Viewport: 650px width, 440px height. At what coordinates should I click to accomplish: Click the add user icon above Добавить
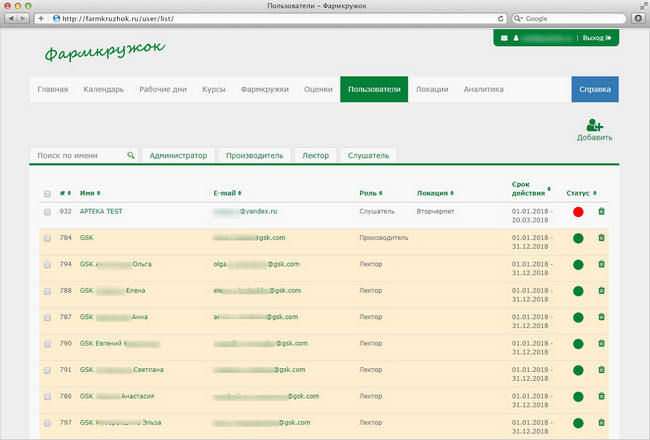click(594, 125)
